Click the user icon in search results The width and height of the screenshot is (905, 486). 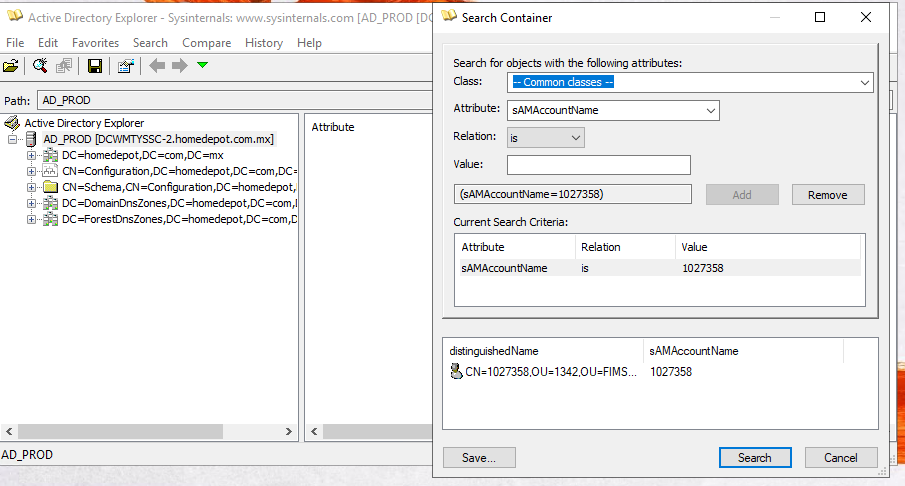456,371
